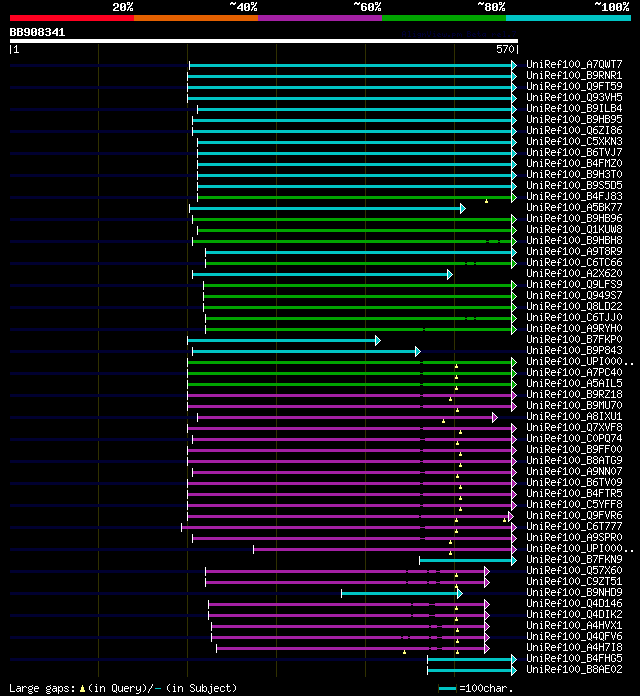Click the UniRef100_Q93VH5 label

pos(574,97)
